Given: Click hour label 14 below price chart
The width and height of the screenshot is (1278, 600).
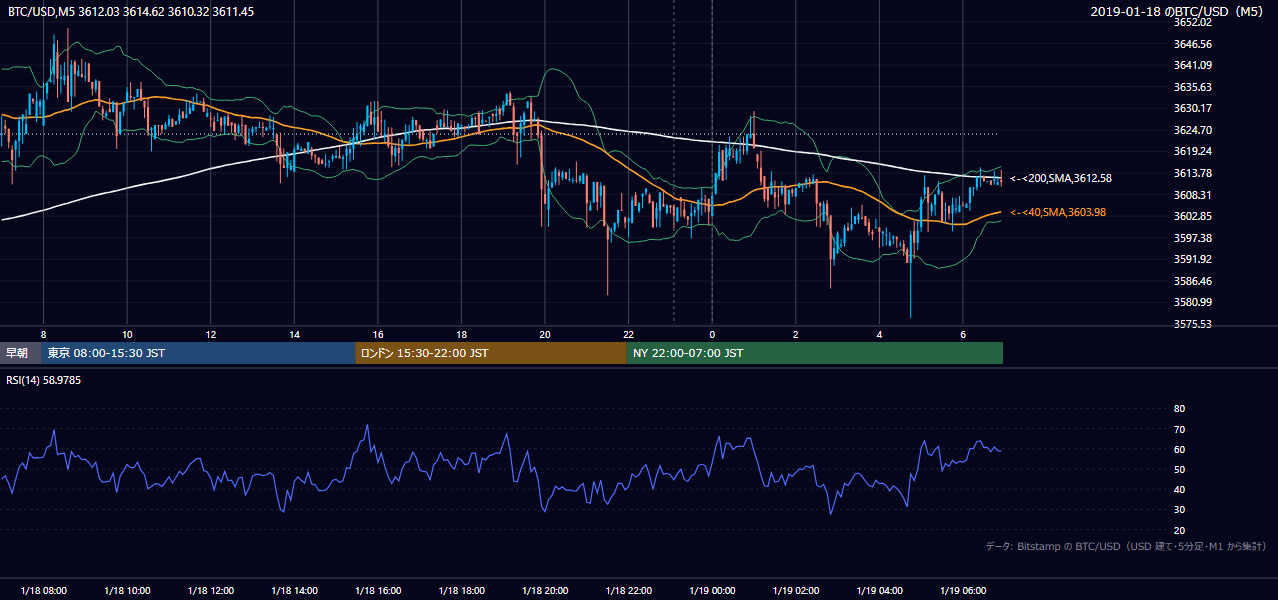Looking at the screenshot, I should (294, 334).
